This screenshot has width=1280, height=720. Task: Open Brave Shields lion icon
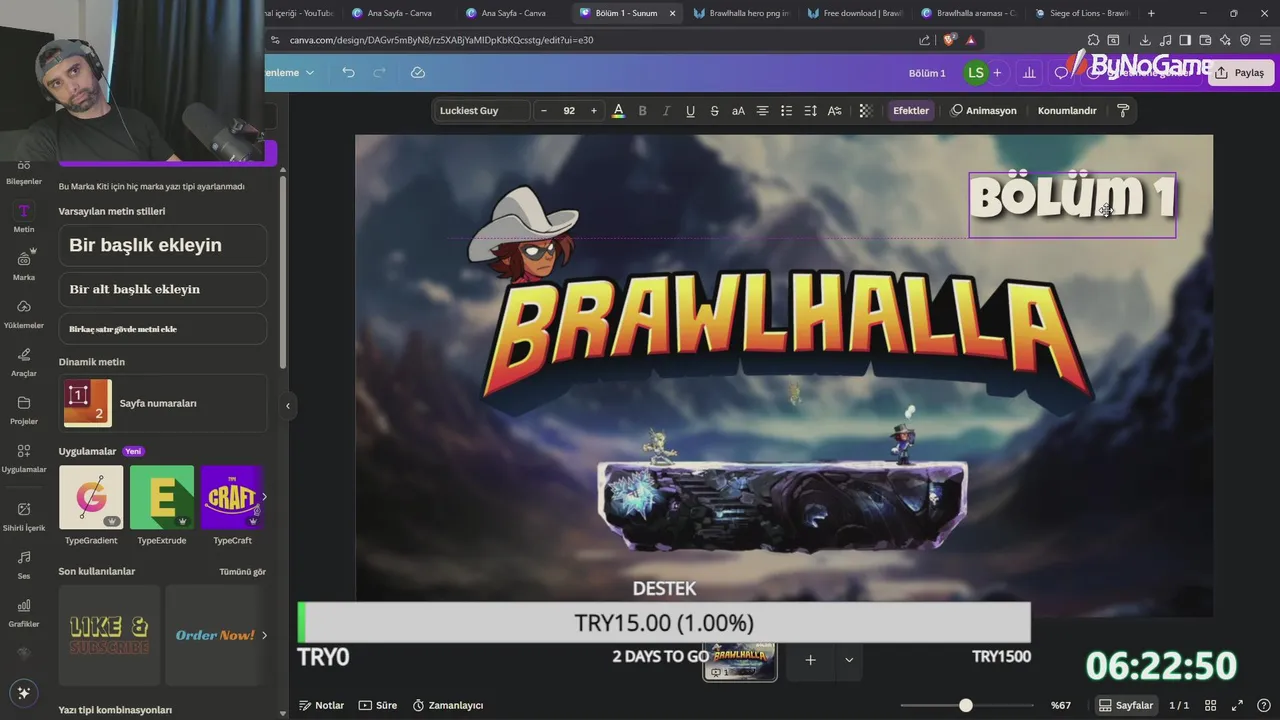pos(949,40)
